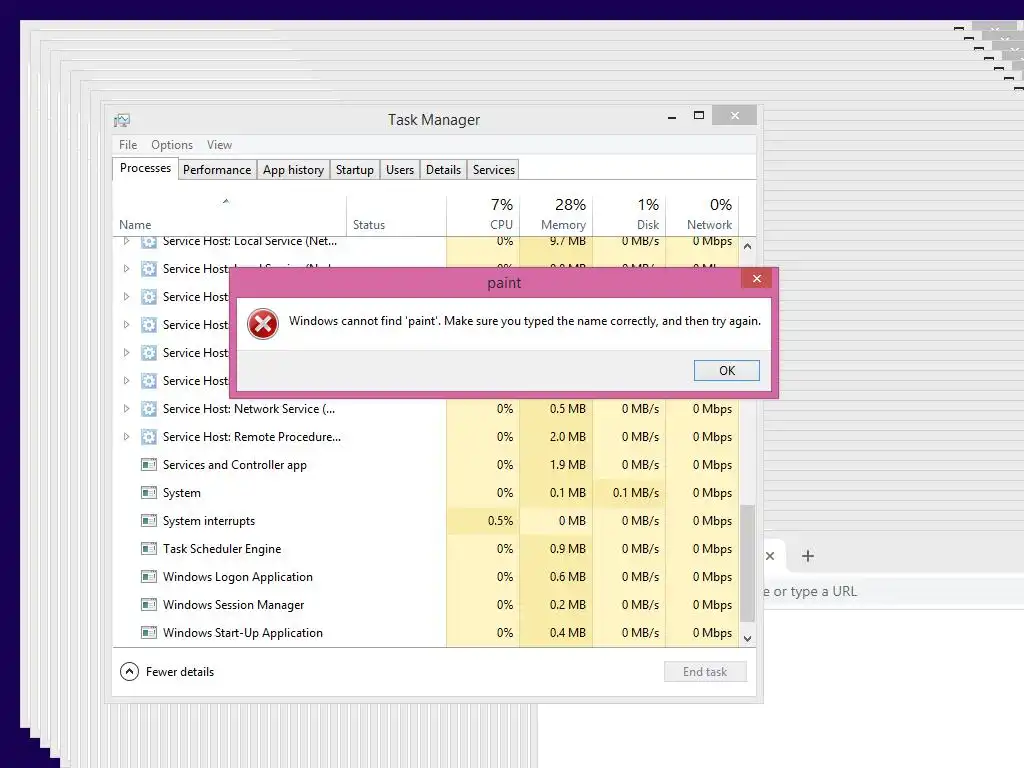Minimize the Task Manager window
The width and height of the screenshot is (1024, 768).
[x=671, y=116]
